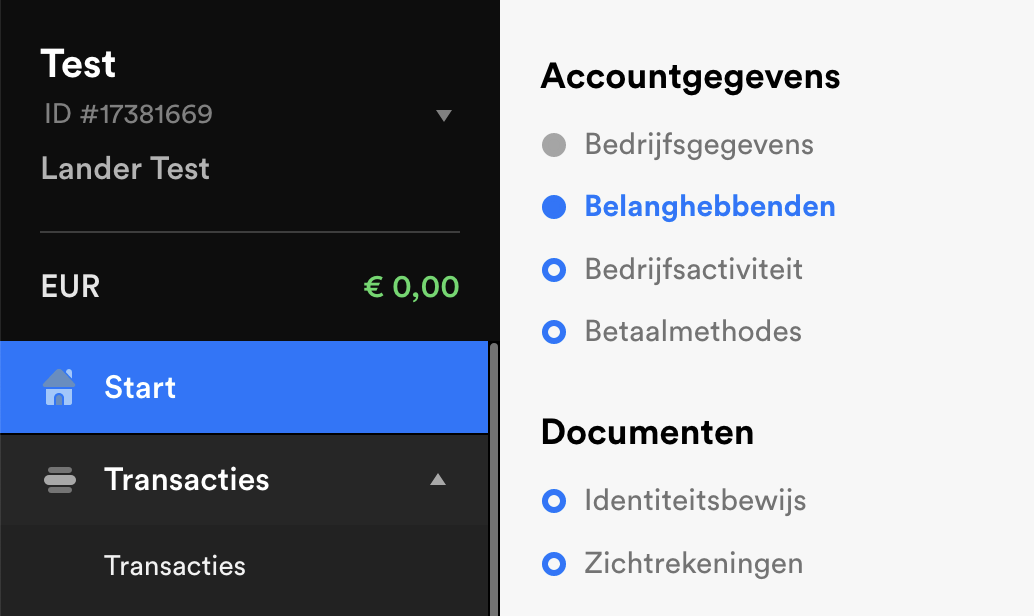
Task: Click the stacked coins Transacties icon
Action: pyautogui.click(x=59, y=480)
